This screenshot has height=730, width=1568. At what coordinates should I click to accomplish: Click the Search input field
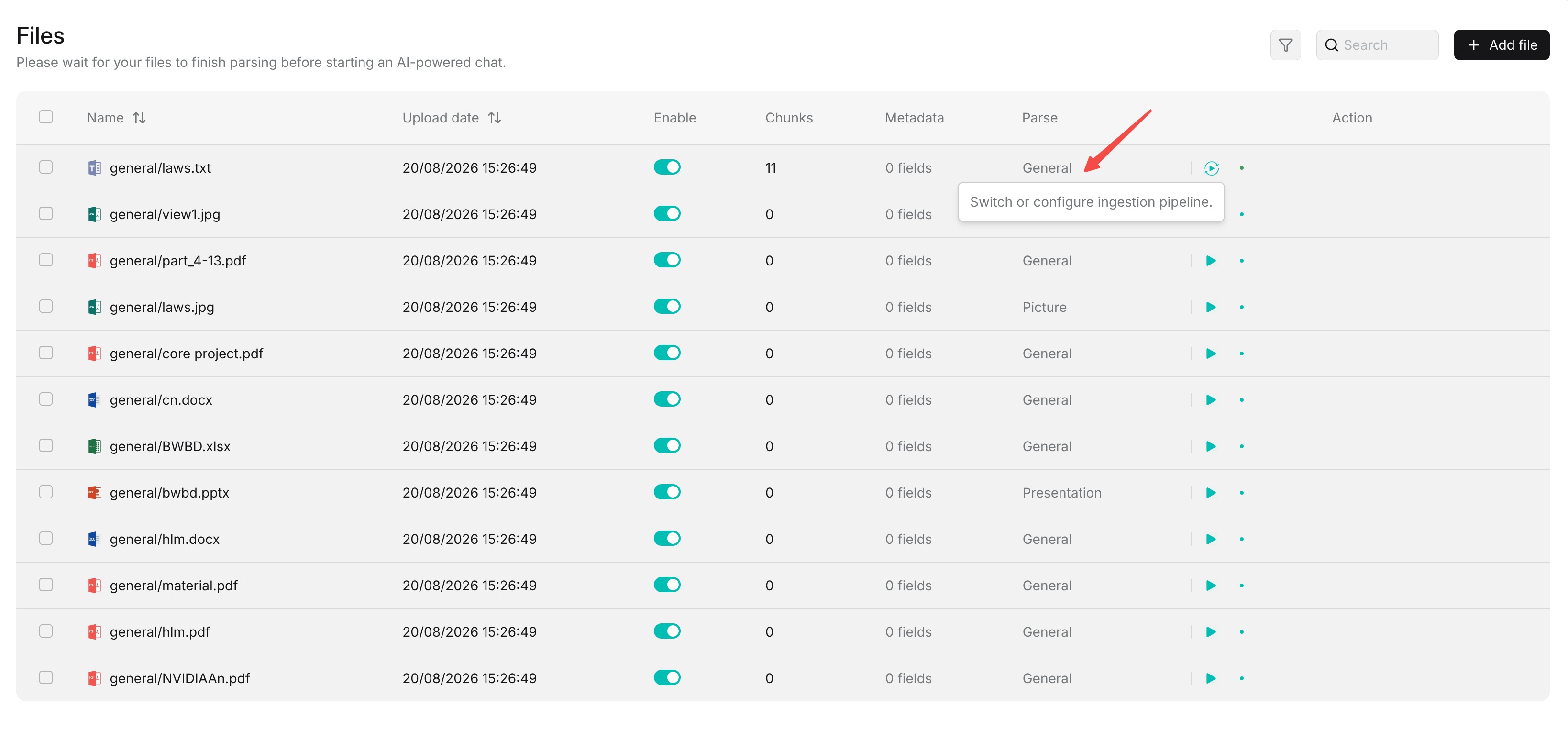pos(1377,45)
